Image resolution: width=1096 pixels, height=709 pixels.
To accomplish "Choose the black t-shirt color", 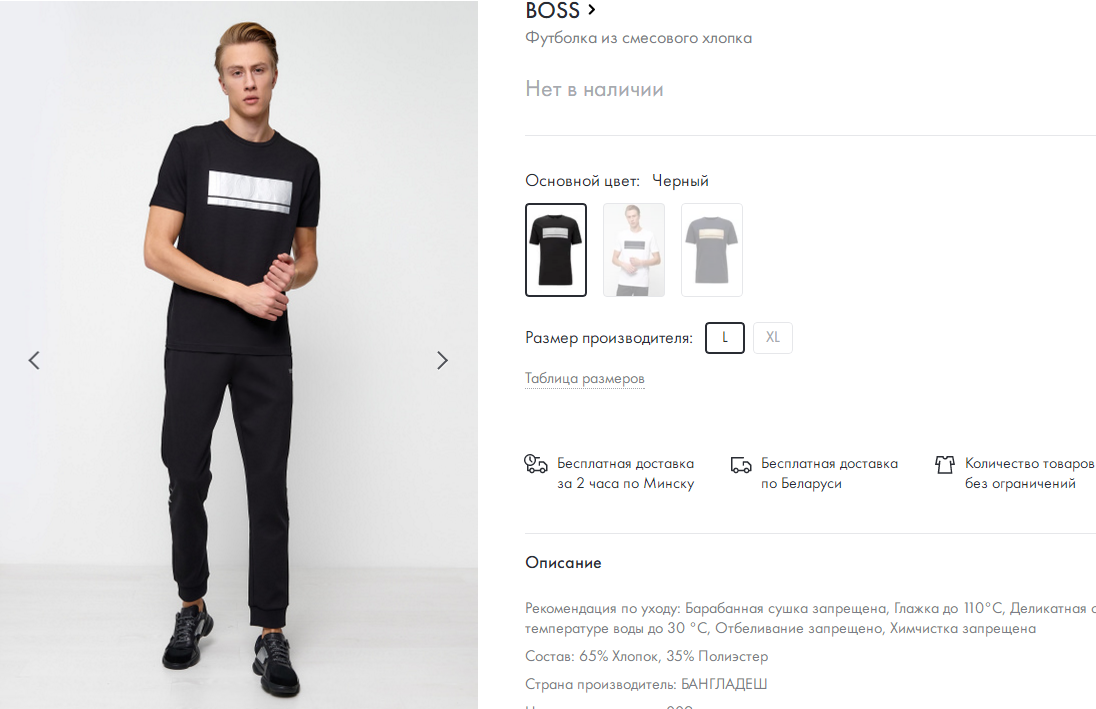I will pos(556,250).
